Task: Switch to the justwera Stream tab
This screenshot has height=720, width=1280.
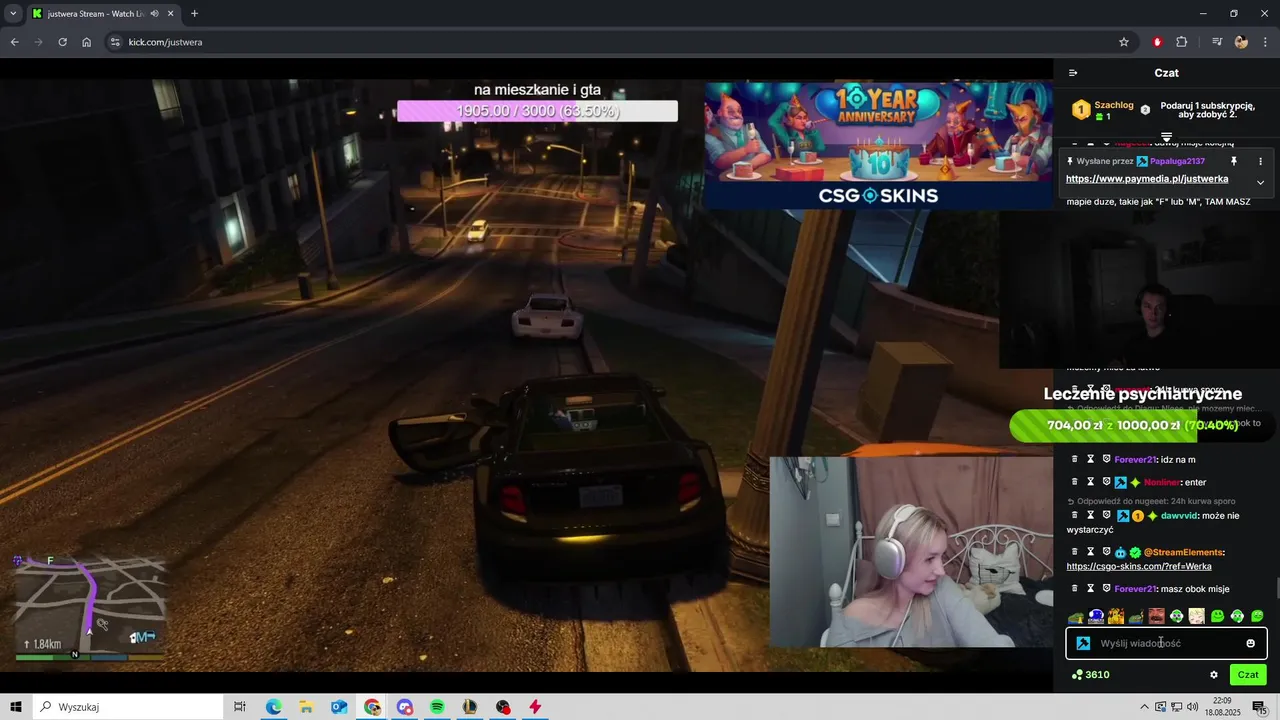Action: (102, 14)
